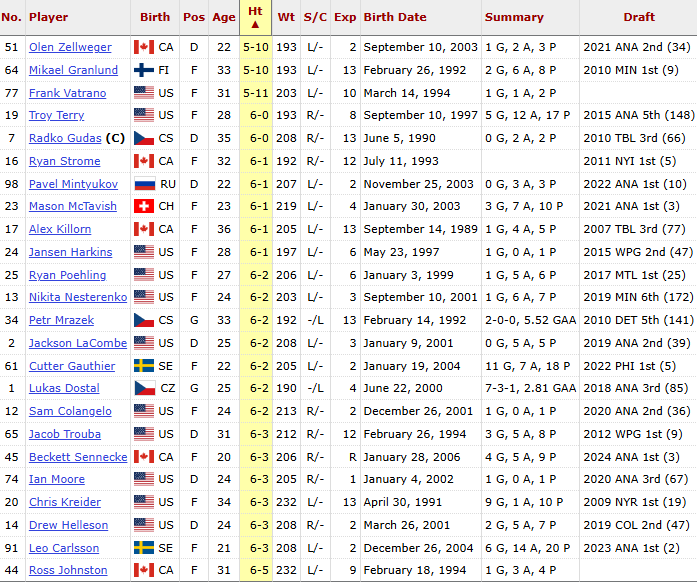
Task: Open Chris Kreider player link
Action: pos(65,502)
